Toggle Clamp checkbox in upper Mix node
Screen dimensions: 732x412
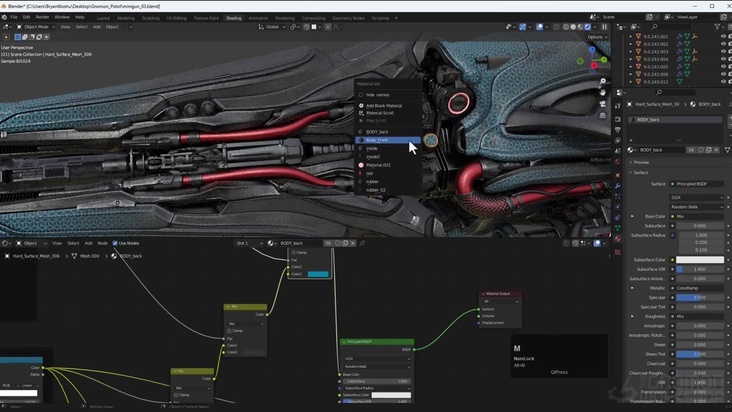pos(293,252)
